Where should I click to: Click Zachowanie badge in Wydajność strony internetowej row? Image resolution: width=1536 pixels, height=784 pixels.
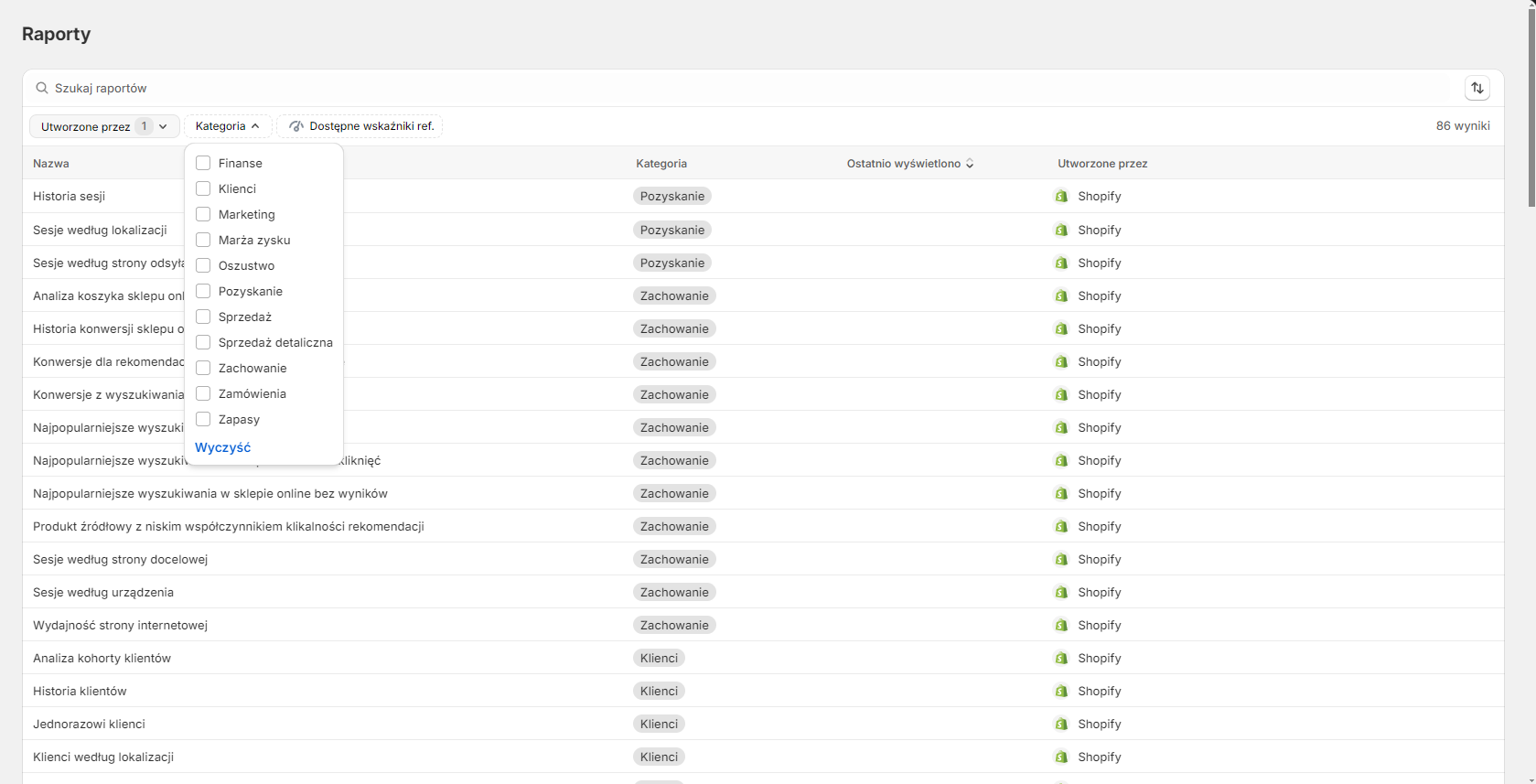point(674,625)
